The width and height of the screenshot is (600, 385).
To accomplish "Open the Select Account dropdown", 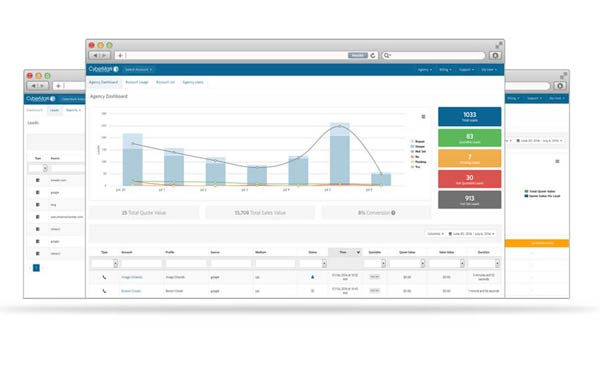I will coord(138,70).
